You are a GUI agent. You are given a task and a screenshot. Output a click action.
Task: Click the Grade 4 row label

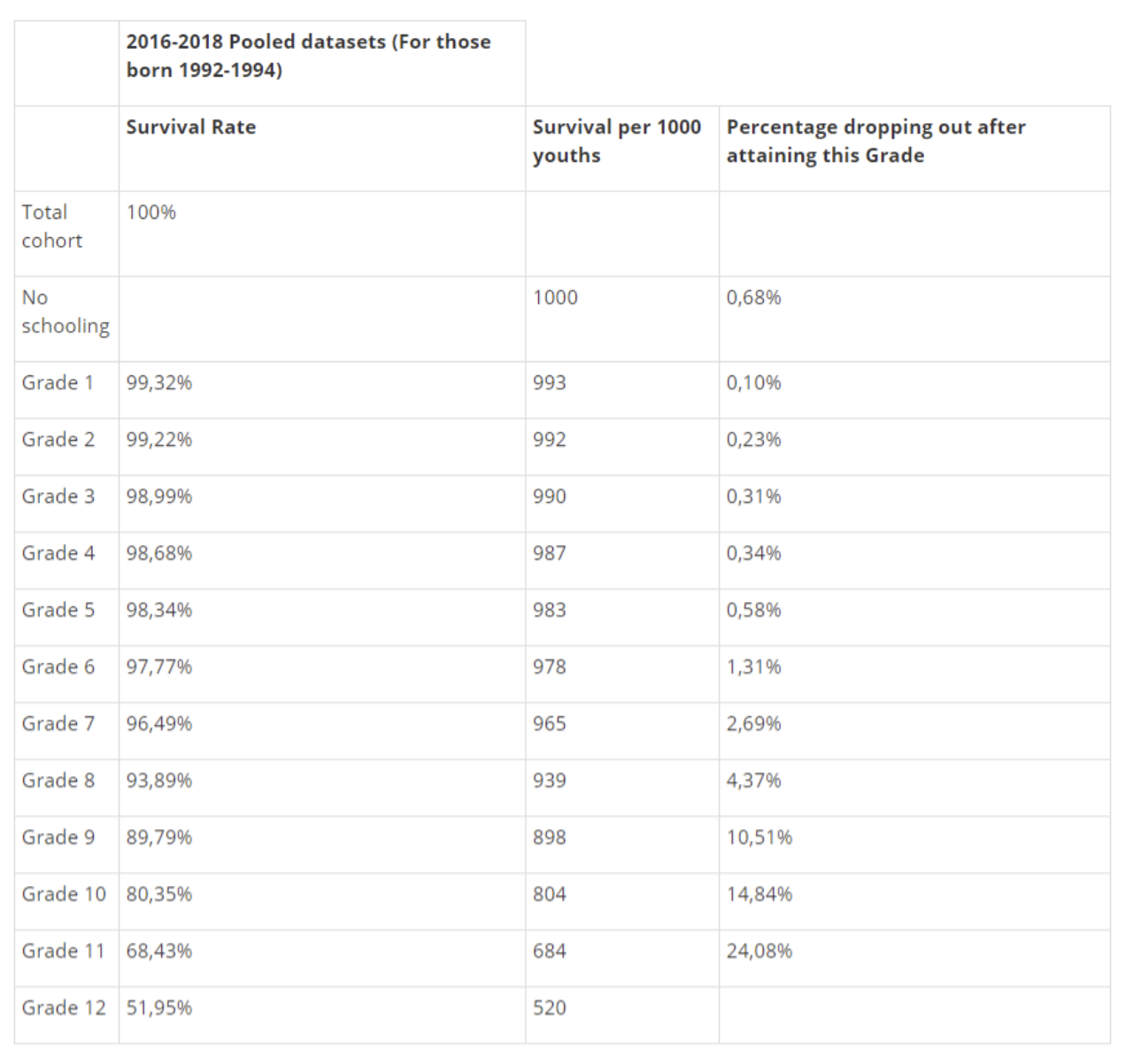pos(58,553)
